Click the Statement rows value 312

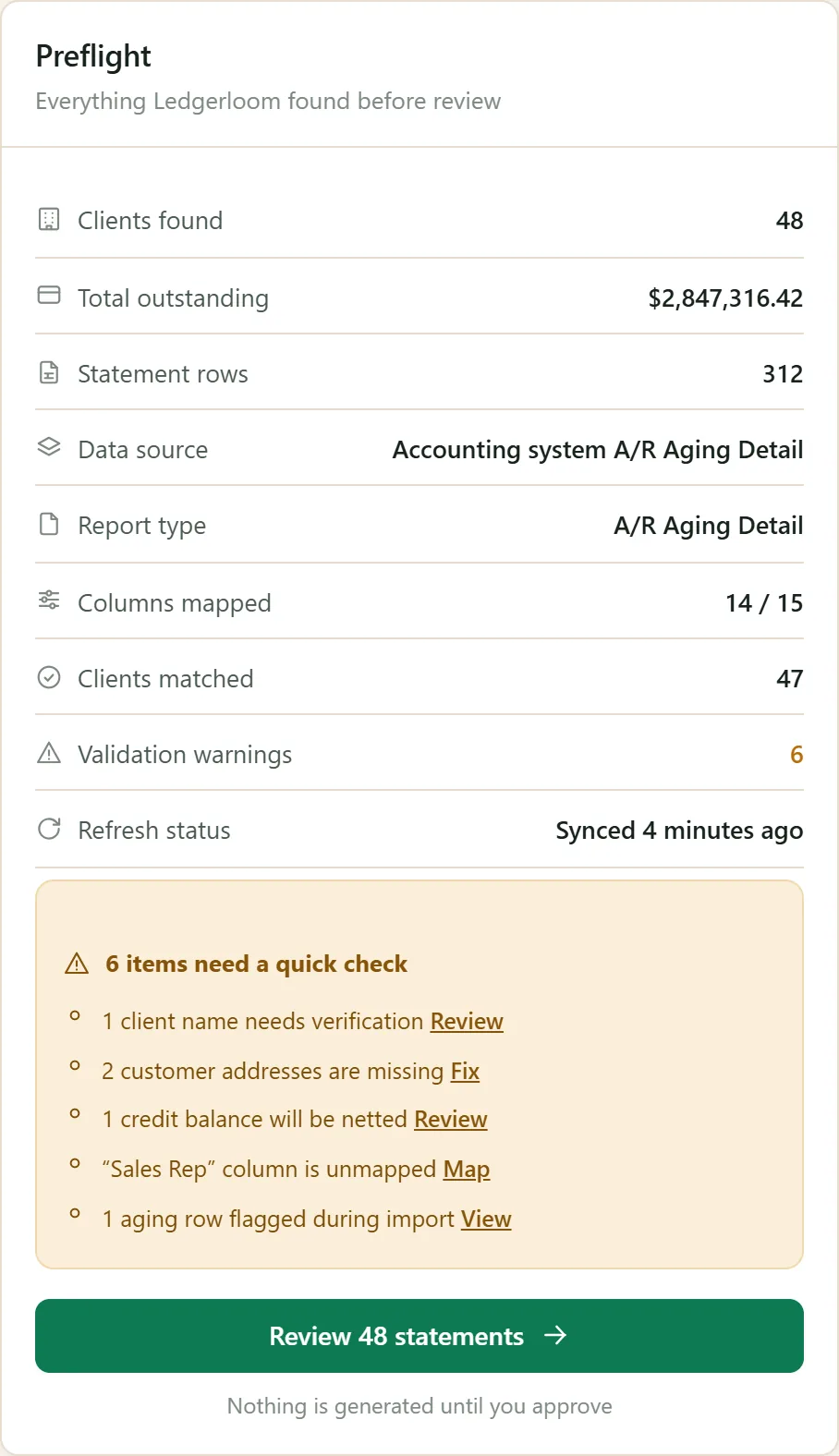pyautogui.click(x=783, y=374)
